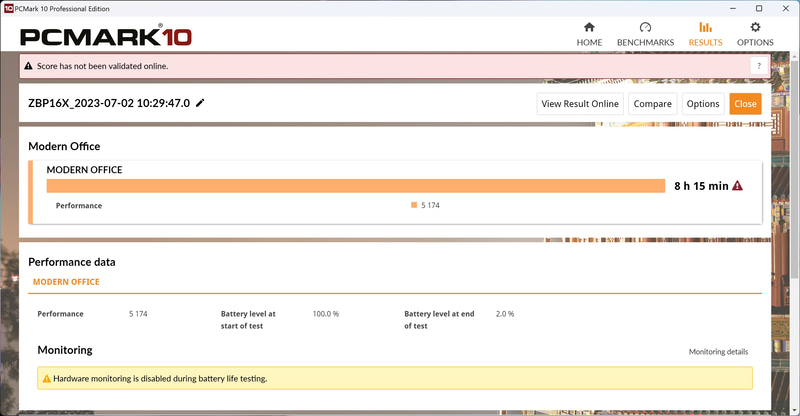This screenshot has width=800, height=416.
Task: Maximize the PCMark 10 window
Action: coord(759,8)
